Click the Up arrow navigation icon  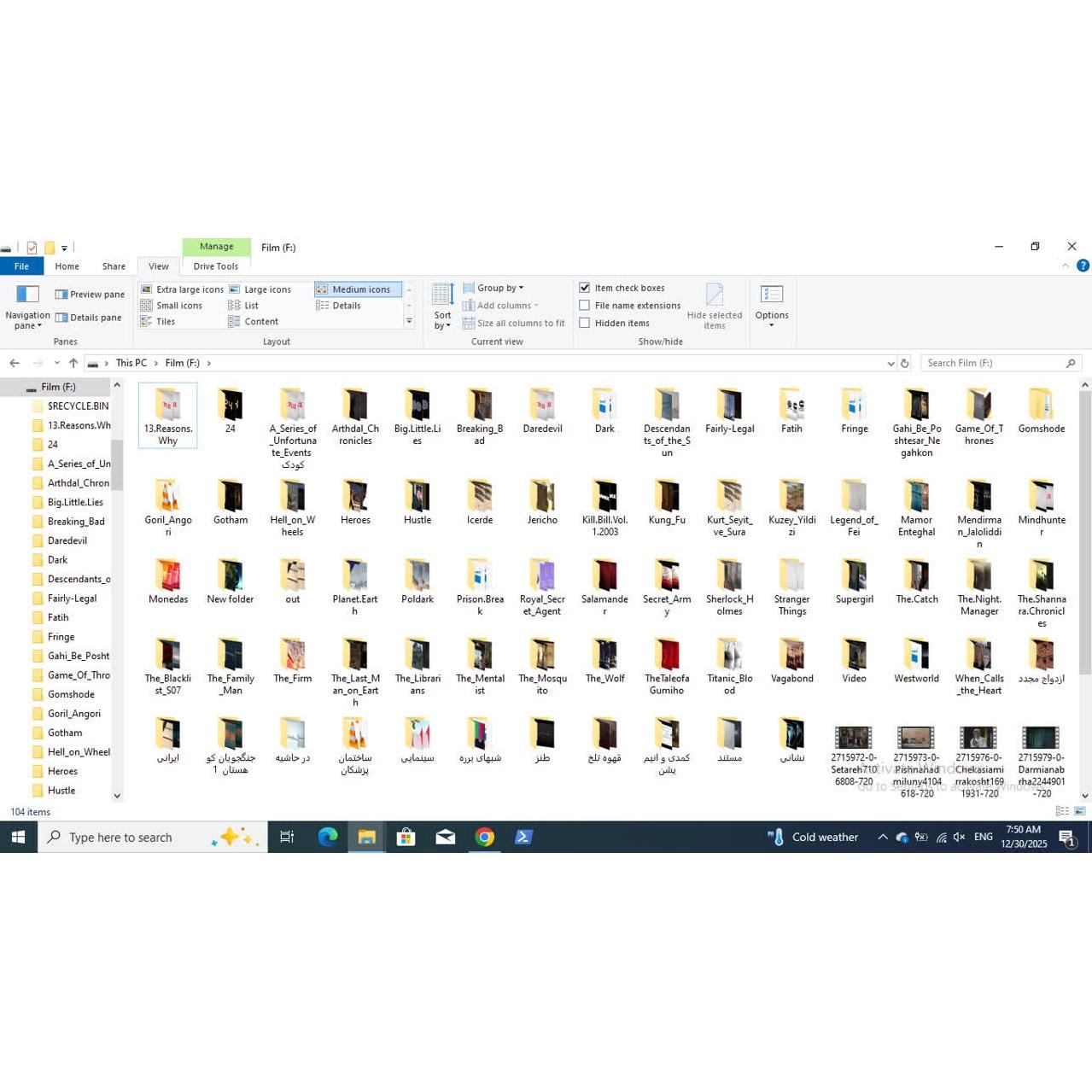tap(73, 363)
